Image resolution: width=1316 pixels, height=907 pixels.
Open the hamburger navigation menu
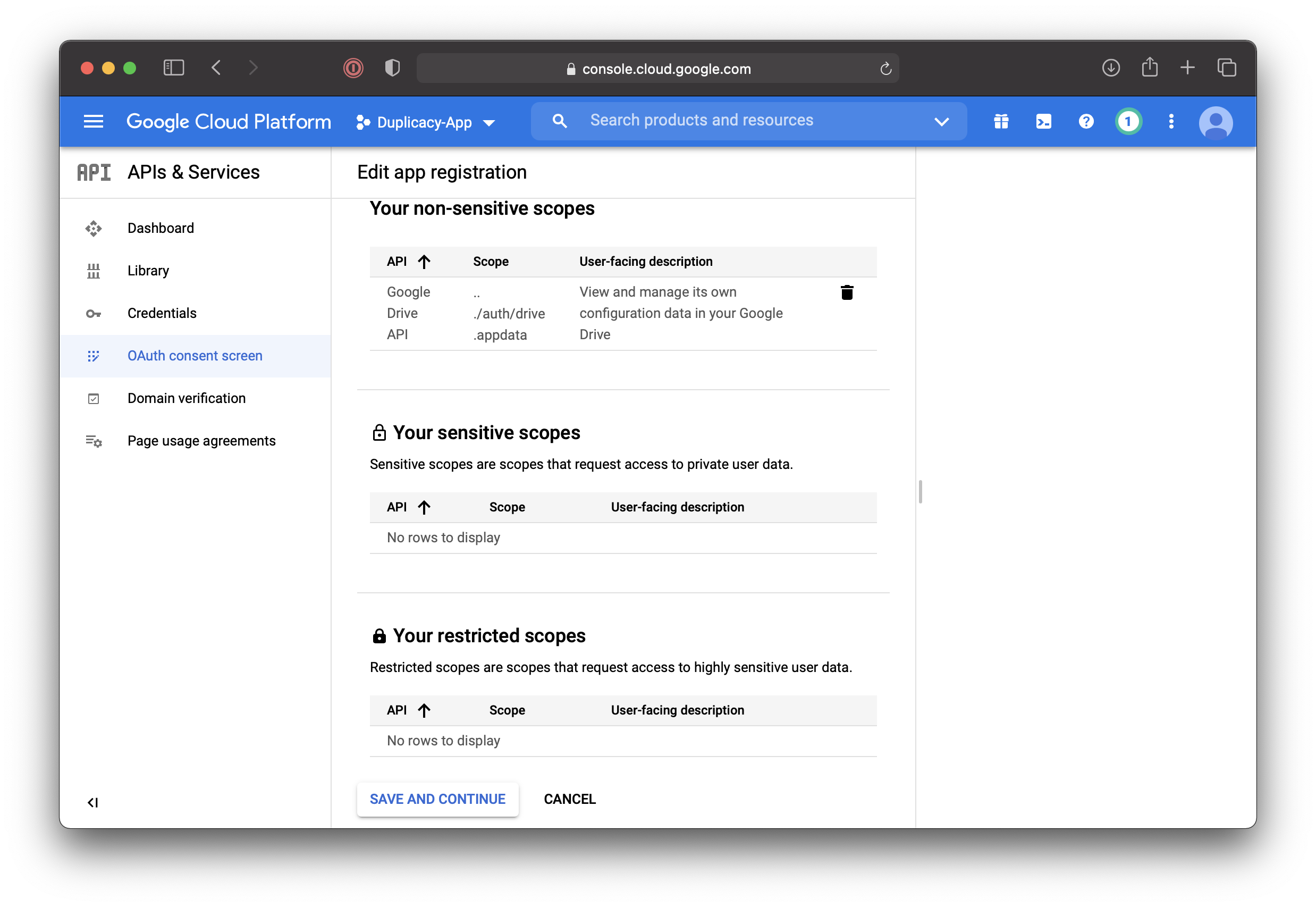tap(94, 122)
